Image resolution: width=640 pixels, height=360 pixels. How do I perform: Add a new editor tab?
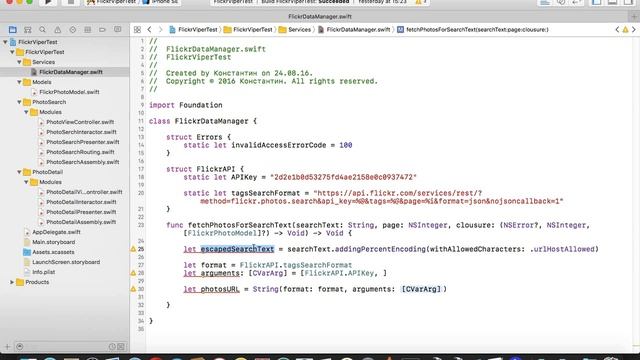tap(634, 16)
